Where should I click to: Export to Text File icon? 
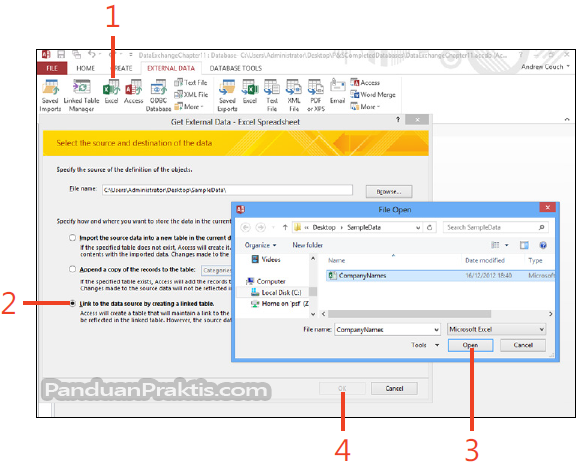click(272, 96)
